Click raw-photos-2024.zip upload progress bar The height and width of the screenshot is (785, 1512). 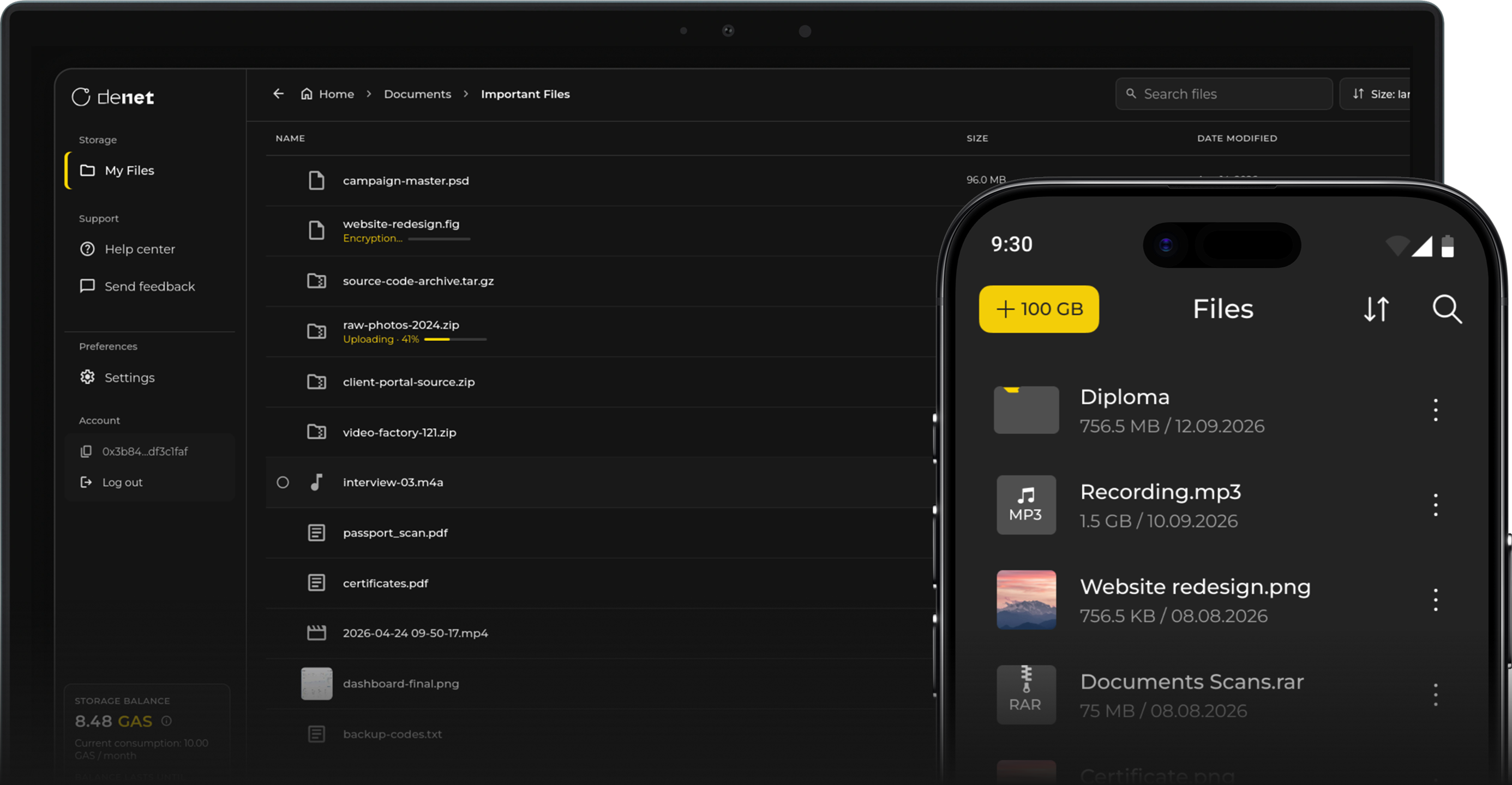pyautogui.click(x=455, y=339)
